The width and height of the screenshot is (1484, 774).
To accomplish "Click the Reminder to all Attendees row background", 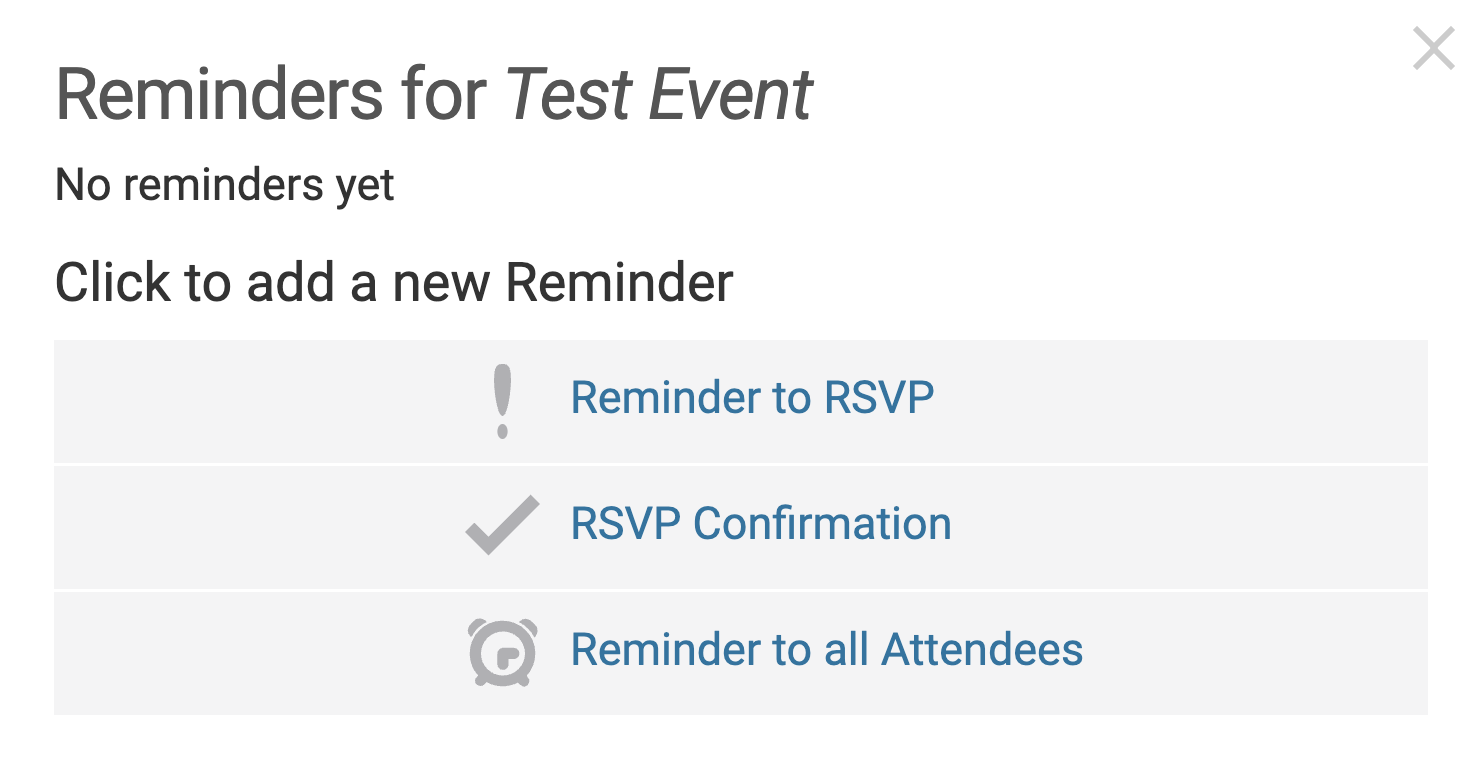I will tap(741, 653).
